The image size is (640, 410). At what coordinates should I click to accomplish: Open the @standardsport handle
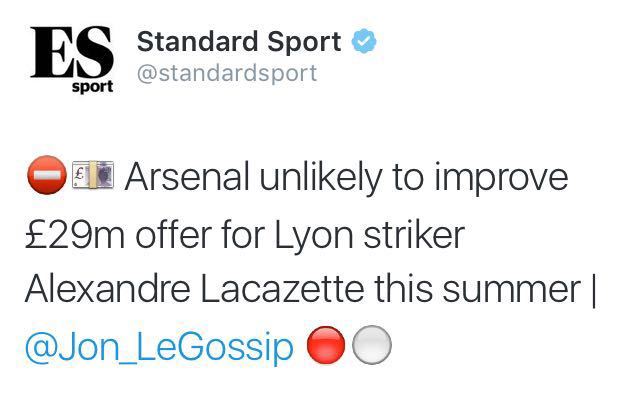coord(227,74)
